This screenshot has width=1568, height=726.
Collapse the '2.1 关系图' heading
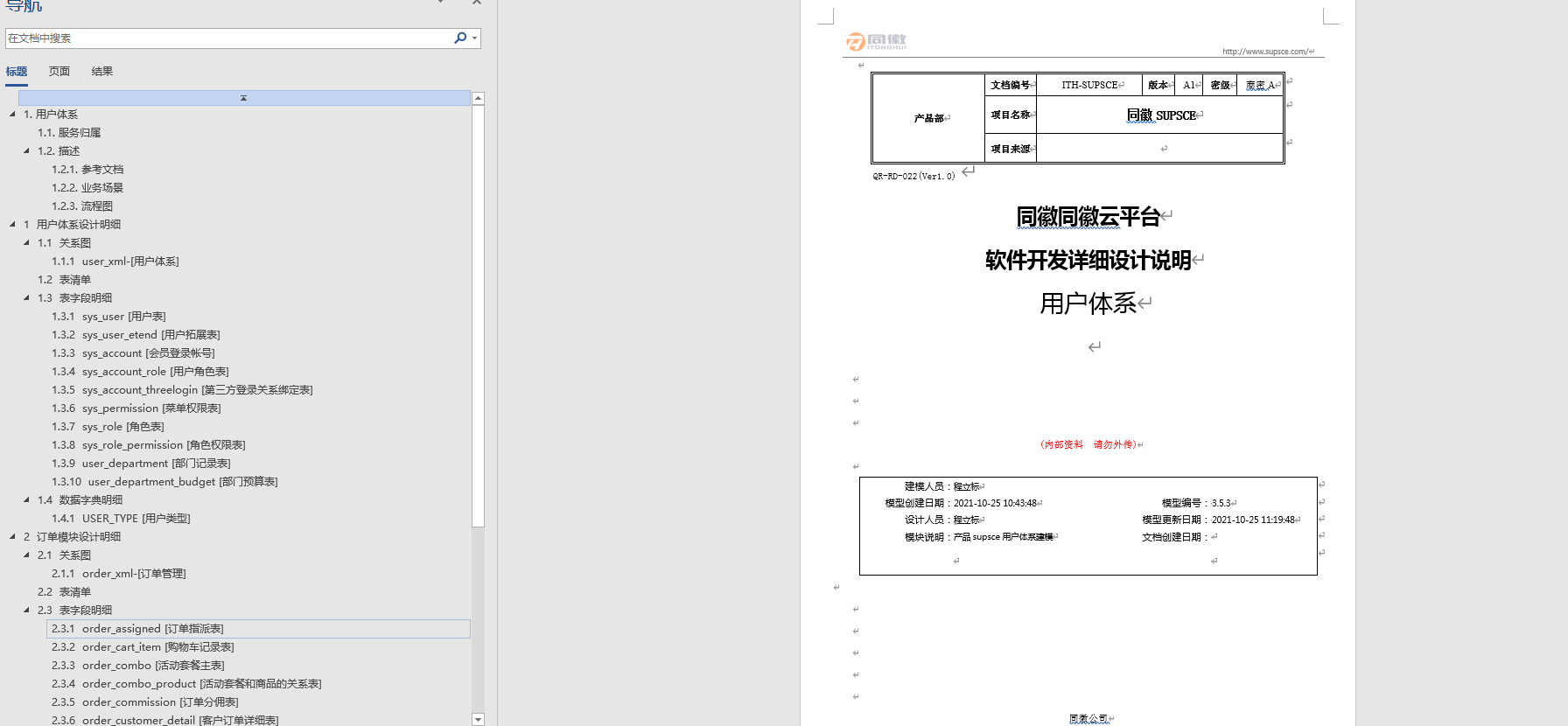pos(26,555)
